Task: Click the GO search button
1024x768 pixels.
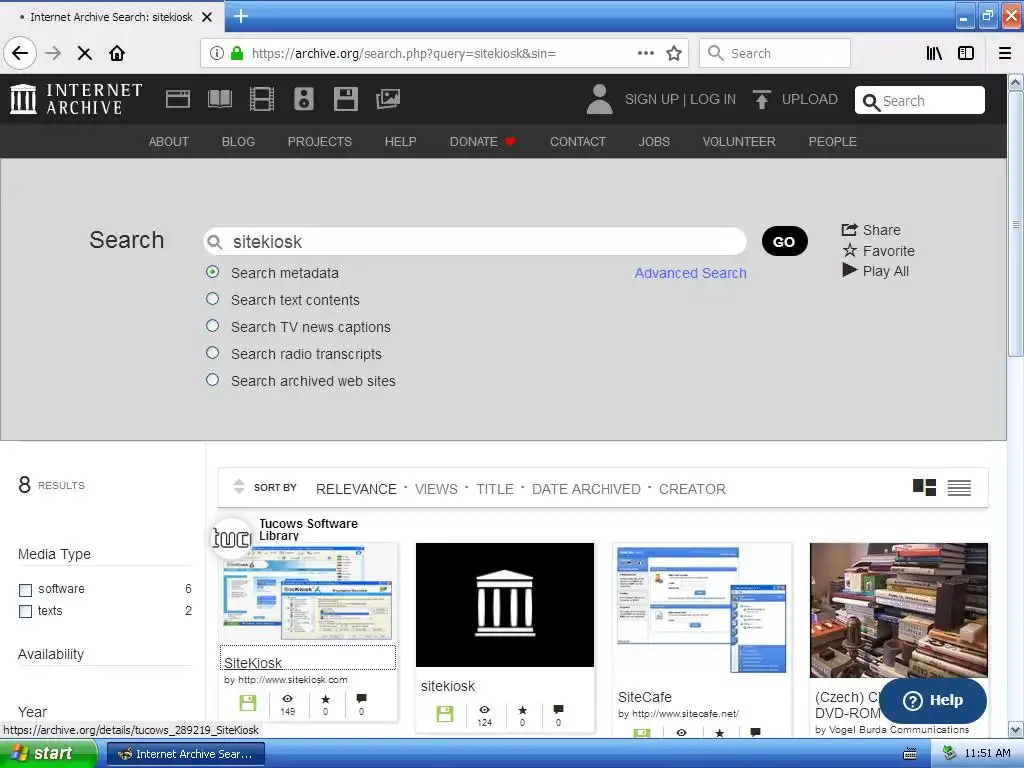Action: (784, 242)
